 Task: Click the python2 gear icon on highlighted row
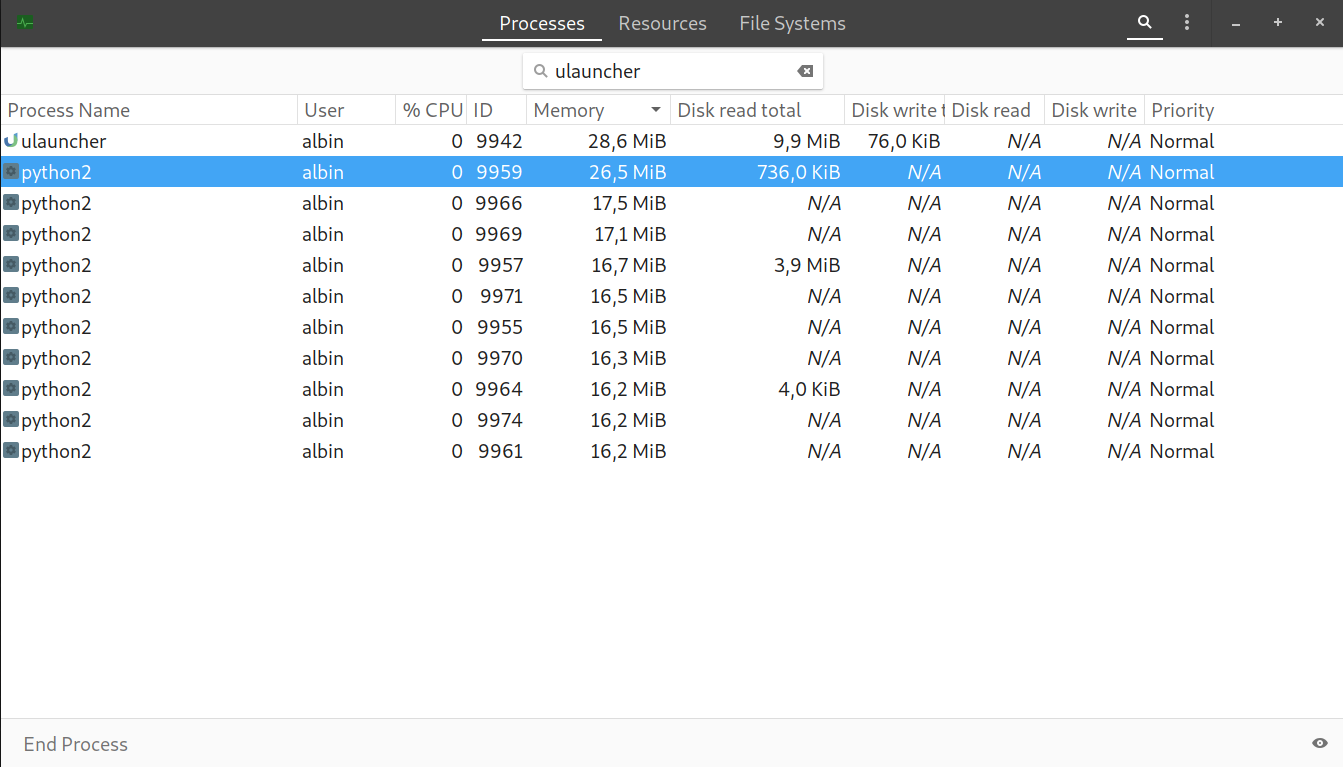(x=11, y=171)
